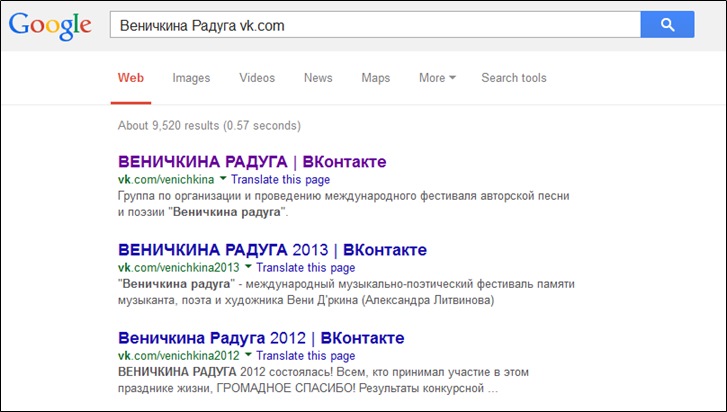Focus the search query input field

pyautogui.click(x=375, y=25)
